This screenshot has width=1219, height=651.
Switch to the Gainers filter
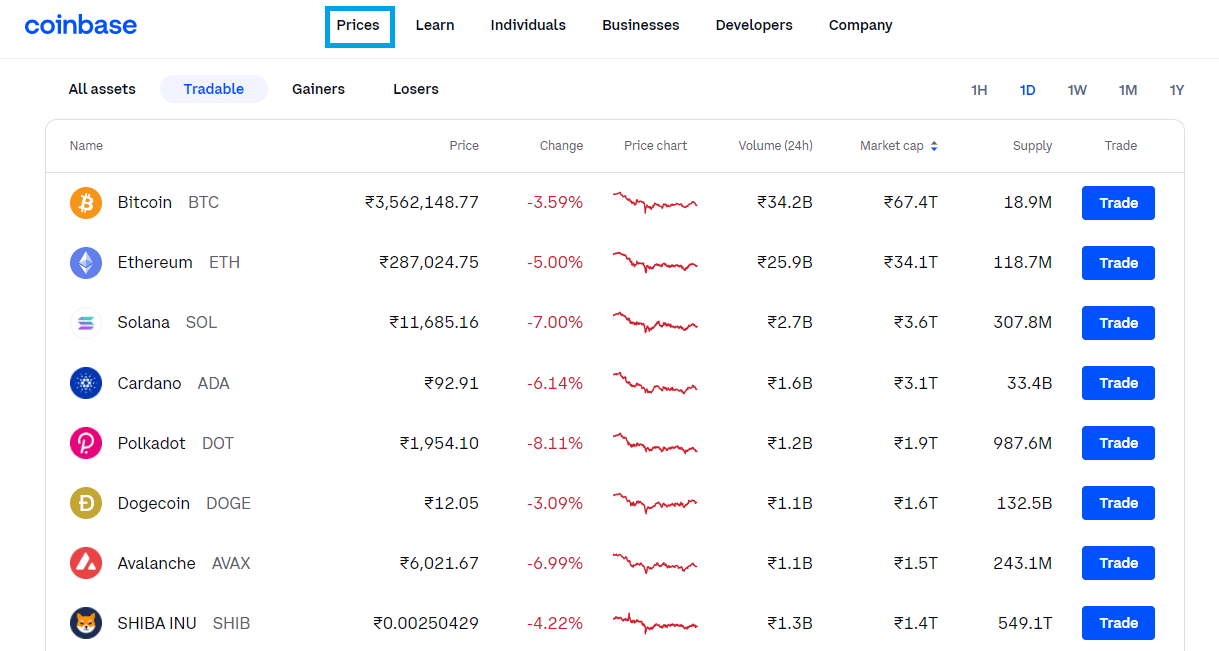pyautogui.click(x=318, y=89)
